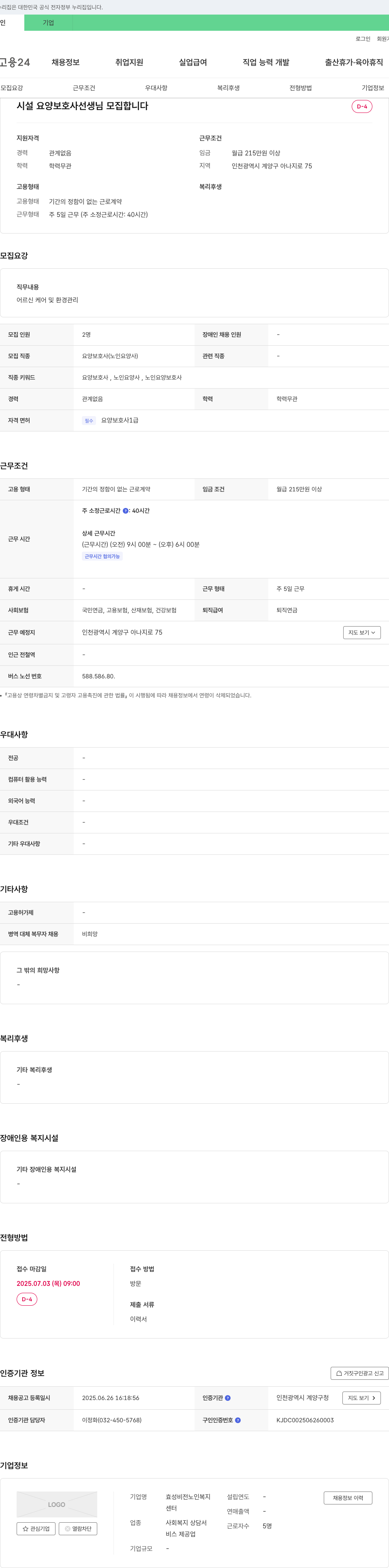Open the 실업급여 menu
Viewport: 389px width, 1568px height.
pos(192,62)
